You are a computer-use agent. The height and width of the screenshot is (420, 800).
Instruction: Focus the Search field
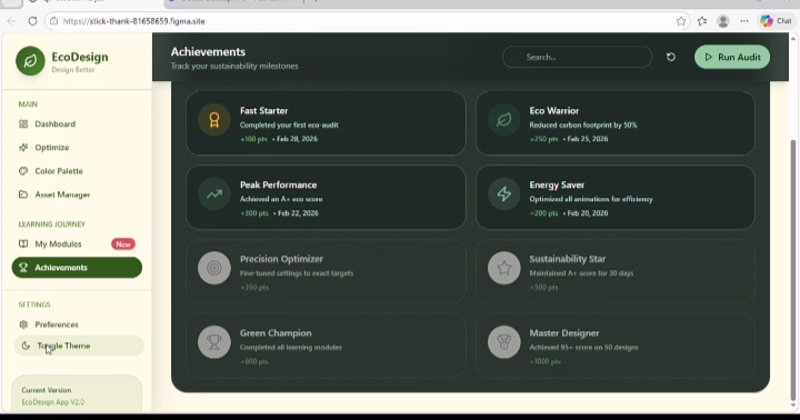coord(577,57)
